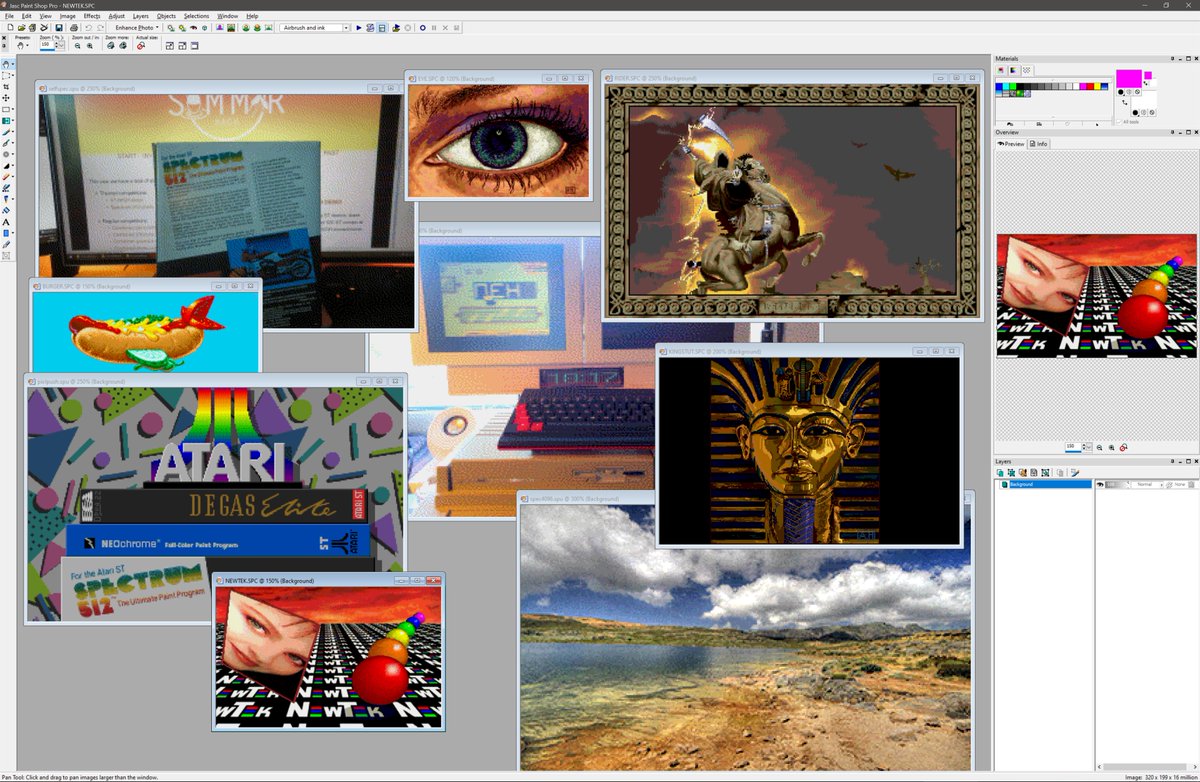
Task: Select the Move tool in left toolbar
Action: pyautogui.click(x=7, y=98)
